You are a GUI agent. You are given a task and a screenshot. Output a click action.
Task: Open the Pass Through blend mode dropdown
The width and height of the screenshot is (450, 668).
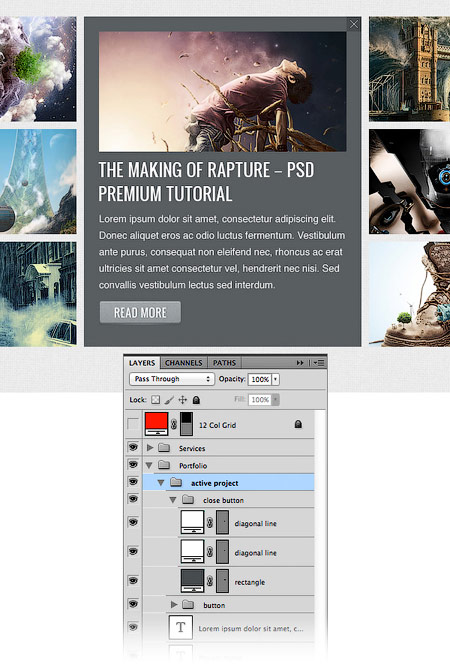coord(171,379)
